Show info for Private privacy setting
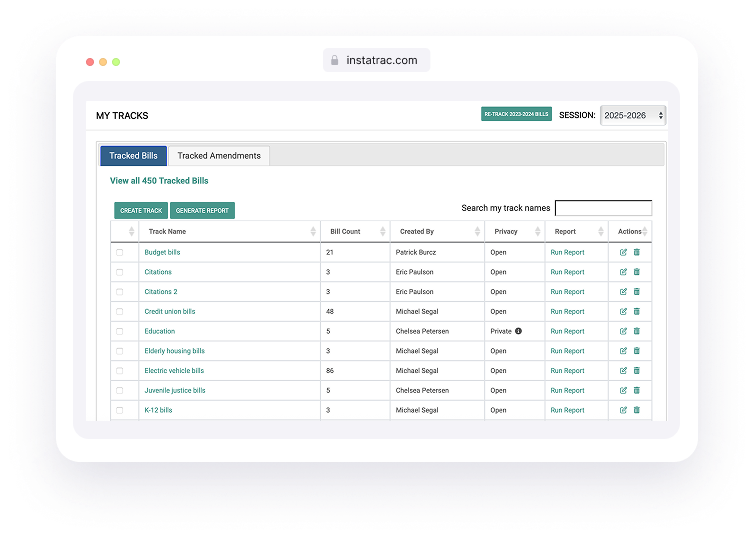Image resolution: width=754 pixels, height=538 pixels. coord(518,331)
